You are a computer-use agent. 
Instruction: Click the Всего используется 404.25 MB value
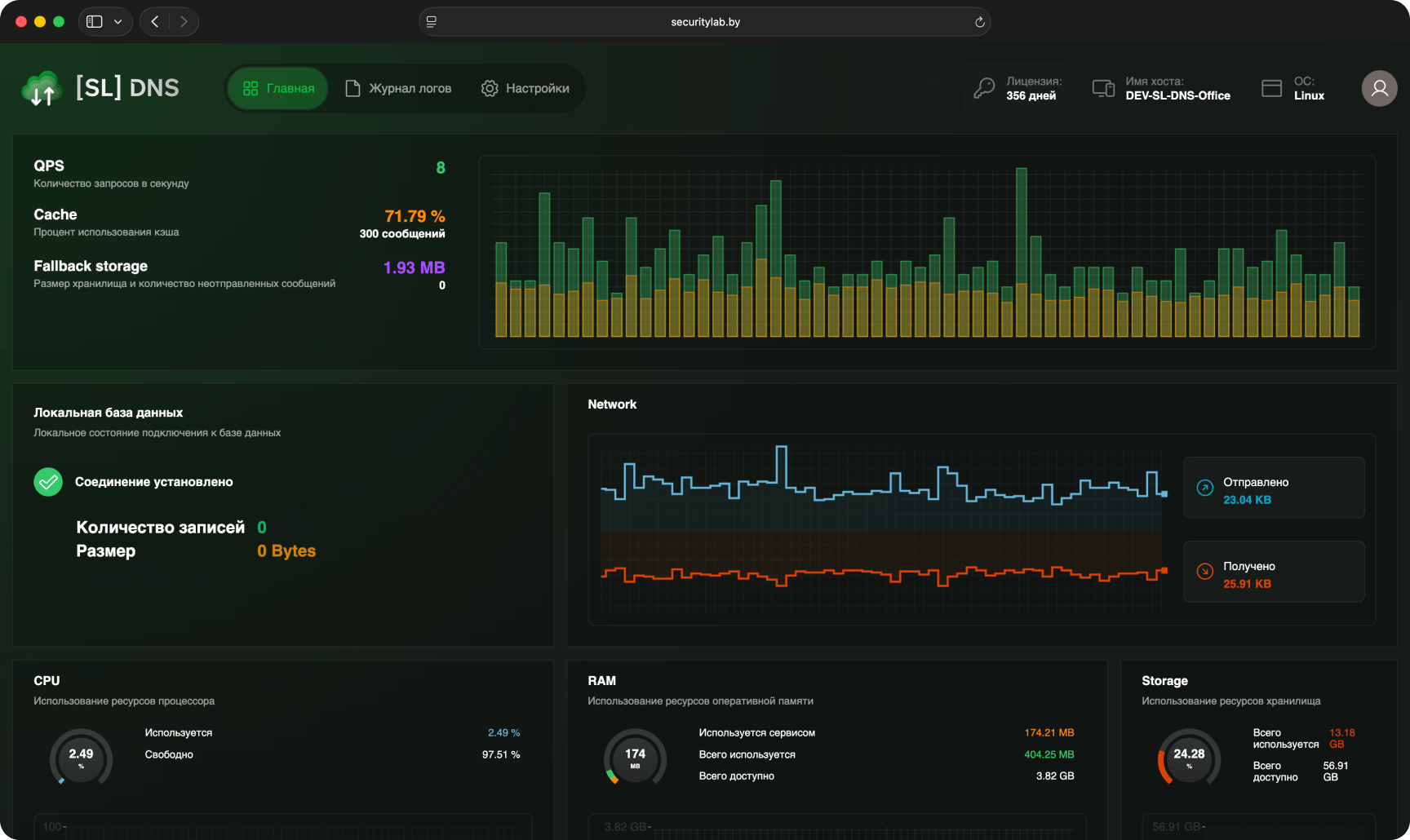coord(1049,755)
